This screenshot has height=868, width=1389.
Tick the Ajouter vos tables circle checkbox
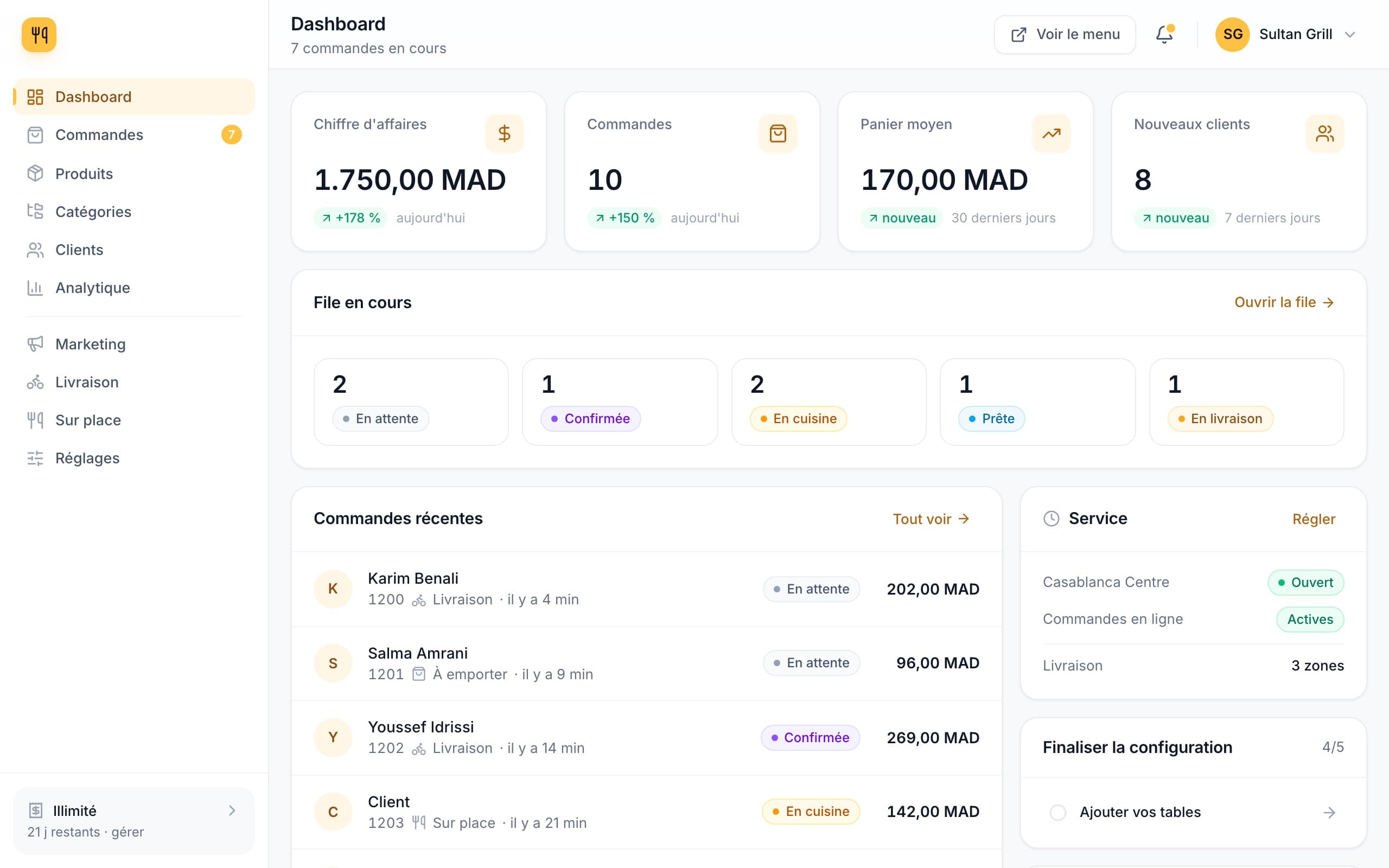click(1058, 812)
